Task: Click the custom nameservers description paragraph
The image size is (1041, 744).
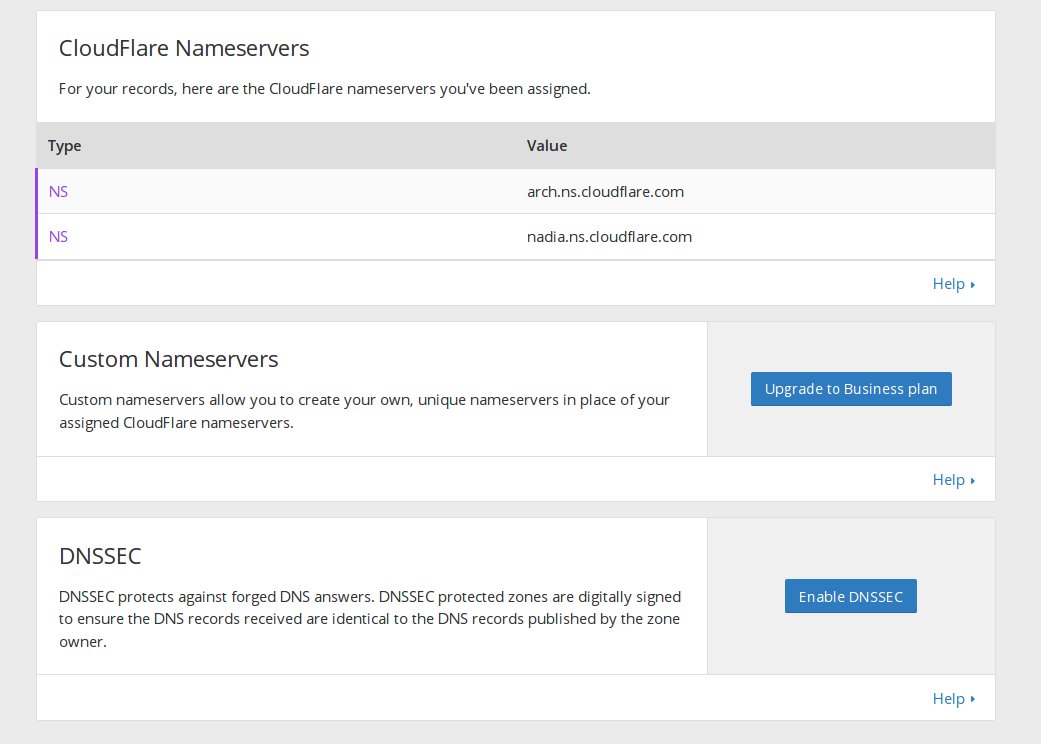Action: point(364,411)
